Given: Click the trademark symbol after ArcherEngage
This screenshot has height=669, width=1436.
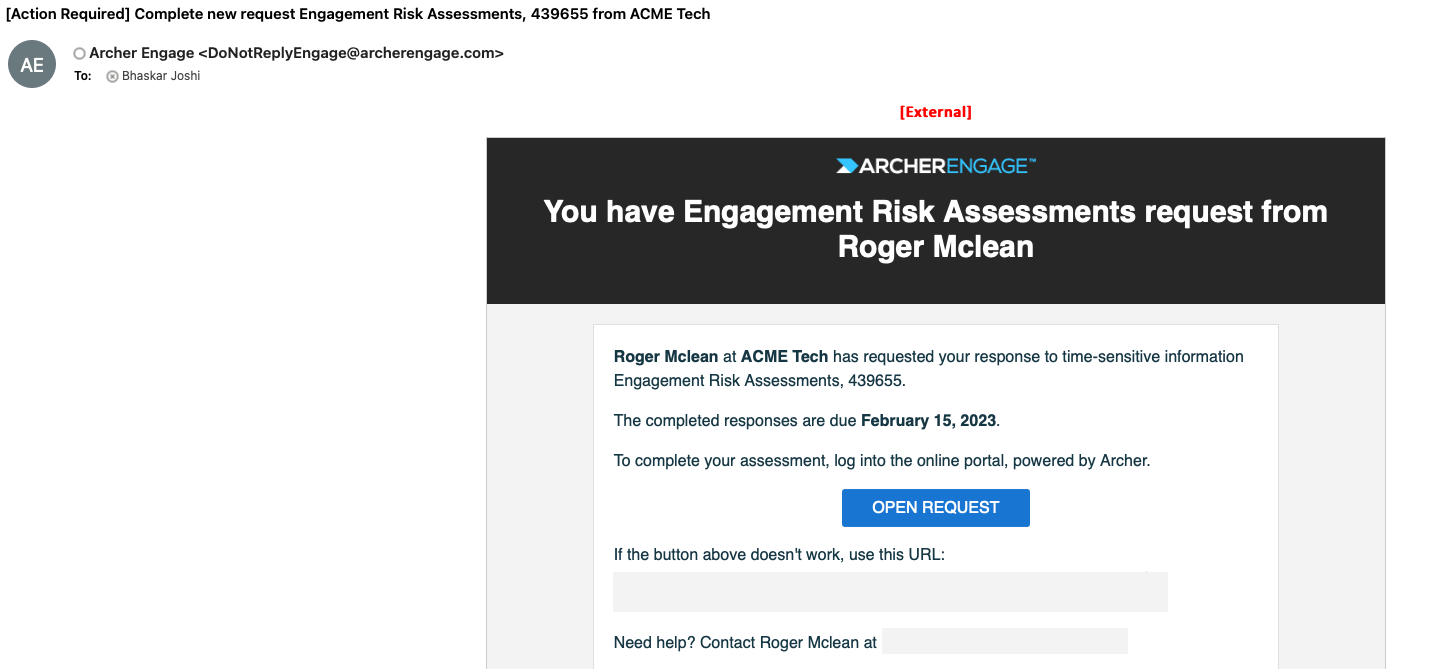Looking at the screenshot, I should (x=1033, y=160).
